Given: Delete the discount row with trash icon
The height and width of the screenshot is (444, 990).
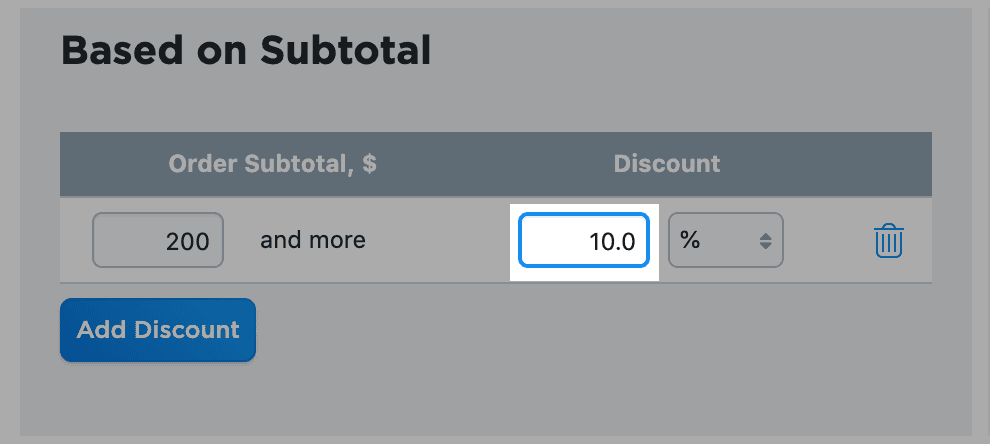Looking at the screenshot, I should click(889, 241).
